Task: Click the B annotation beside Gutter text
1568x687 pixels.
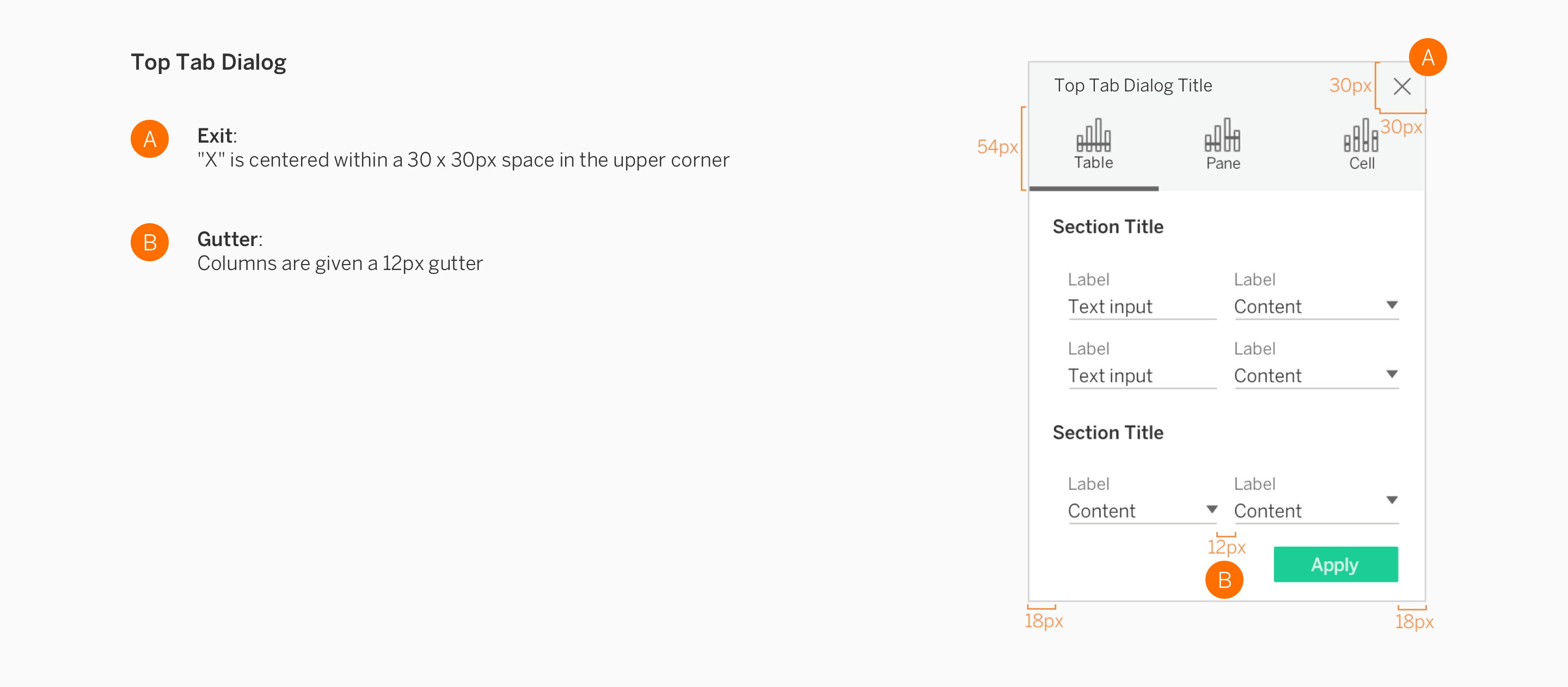Action: coord(149,242)
